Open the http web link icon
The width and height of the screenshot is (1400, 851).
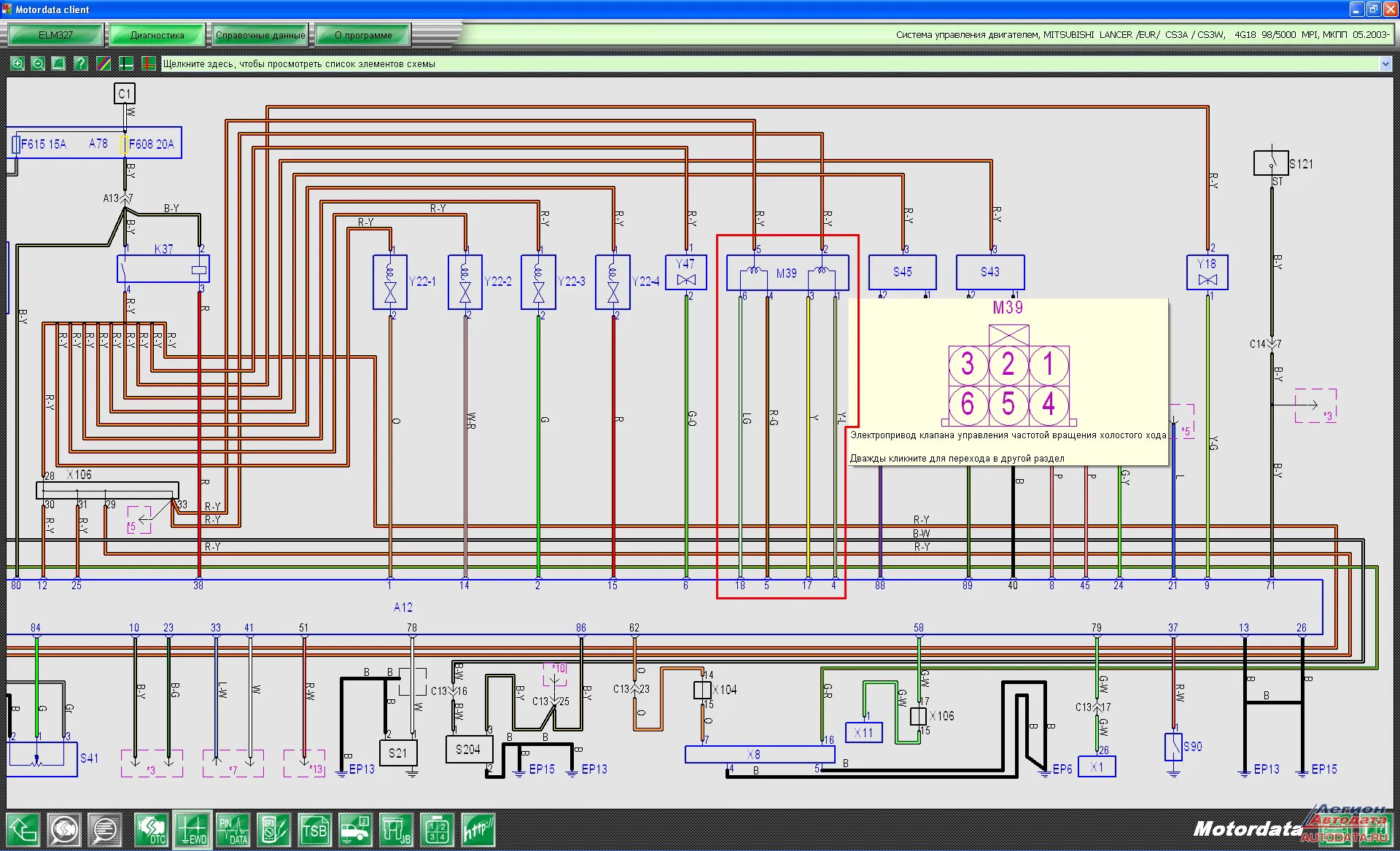pos(478,830)
